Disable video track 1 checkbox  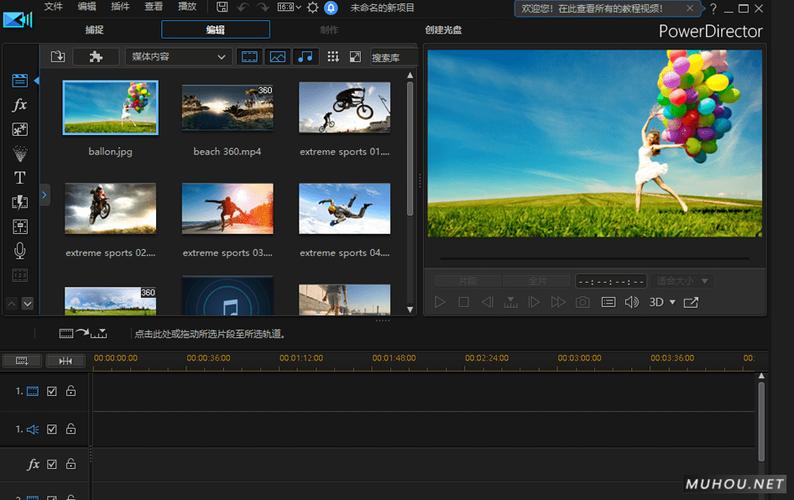point(52,391)
